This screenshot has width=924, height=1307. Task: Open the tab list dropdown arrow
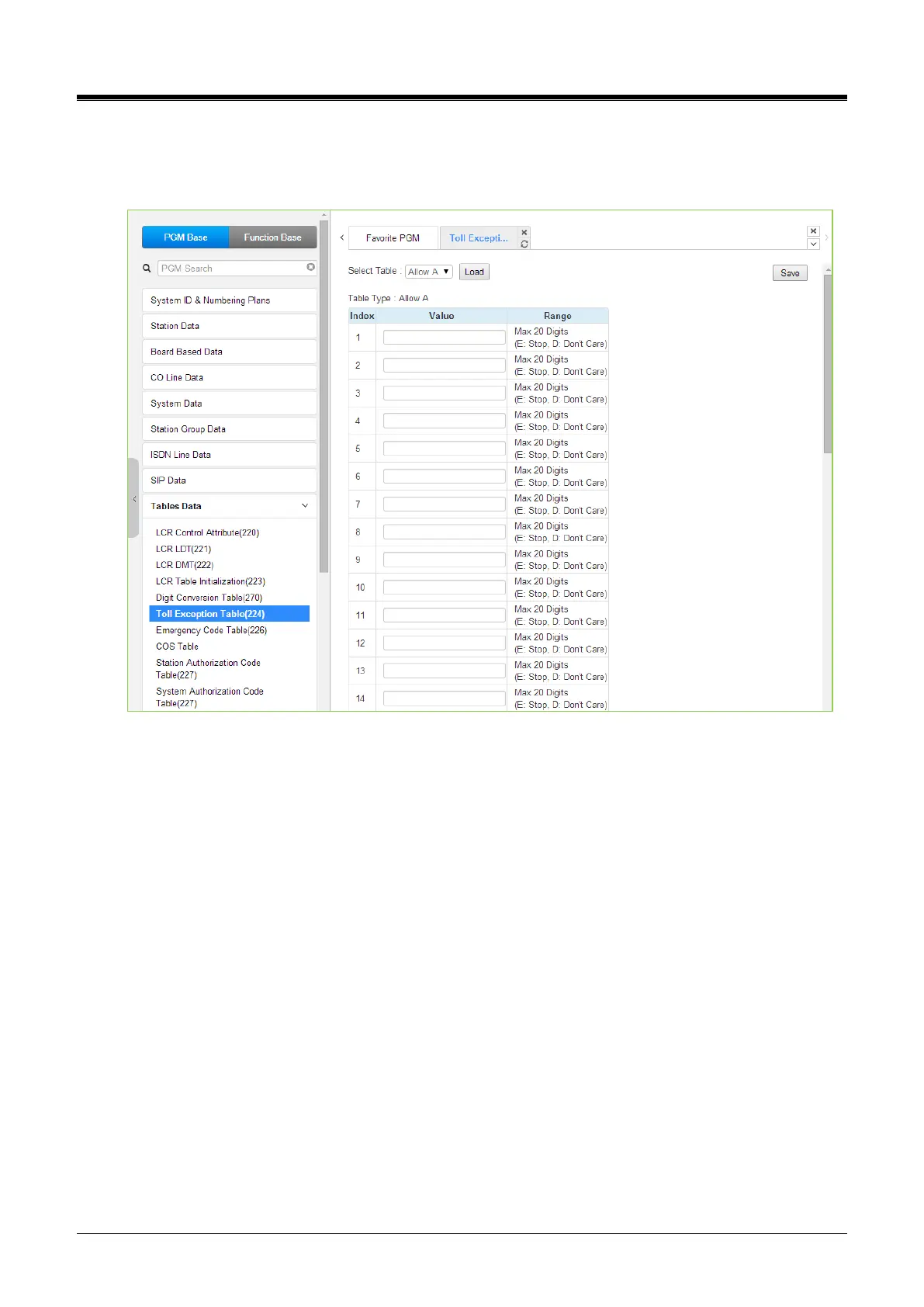tap(813, 244)
